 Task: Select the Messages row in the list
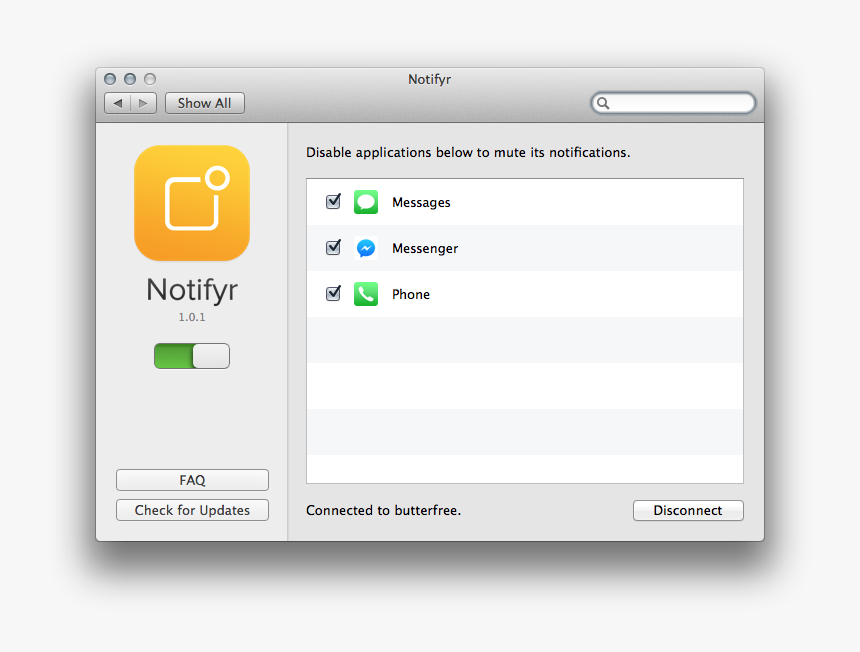coord(500,202)
